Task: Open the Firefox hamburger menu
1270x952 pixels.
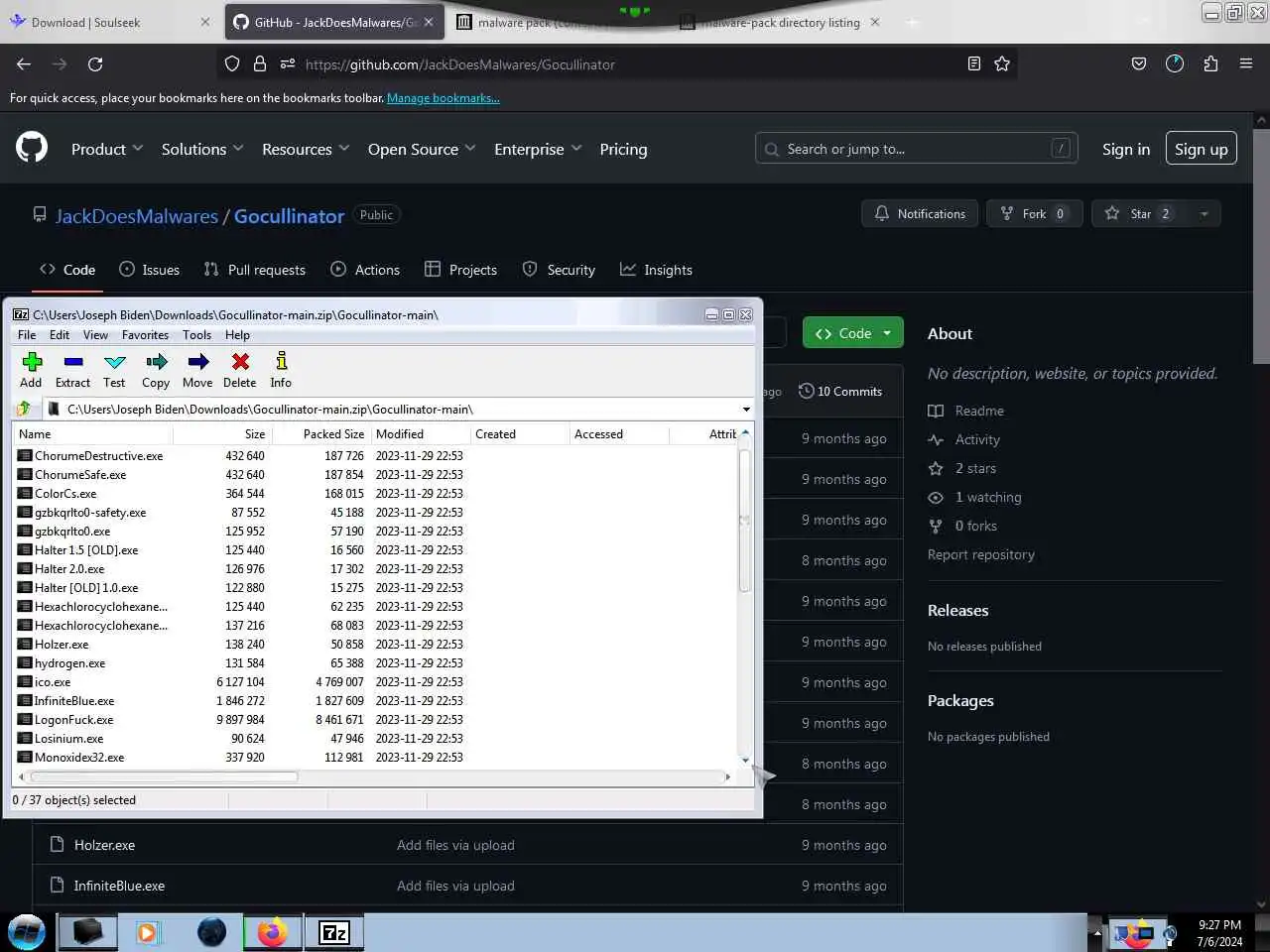Action: (x=1246, y=63)
